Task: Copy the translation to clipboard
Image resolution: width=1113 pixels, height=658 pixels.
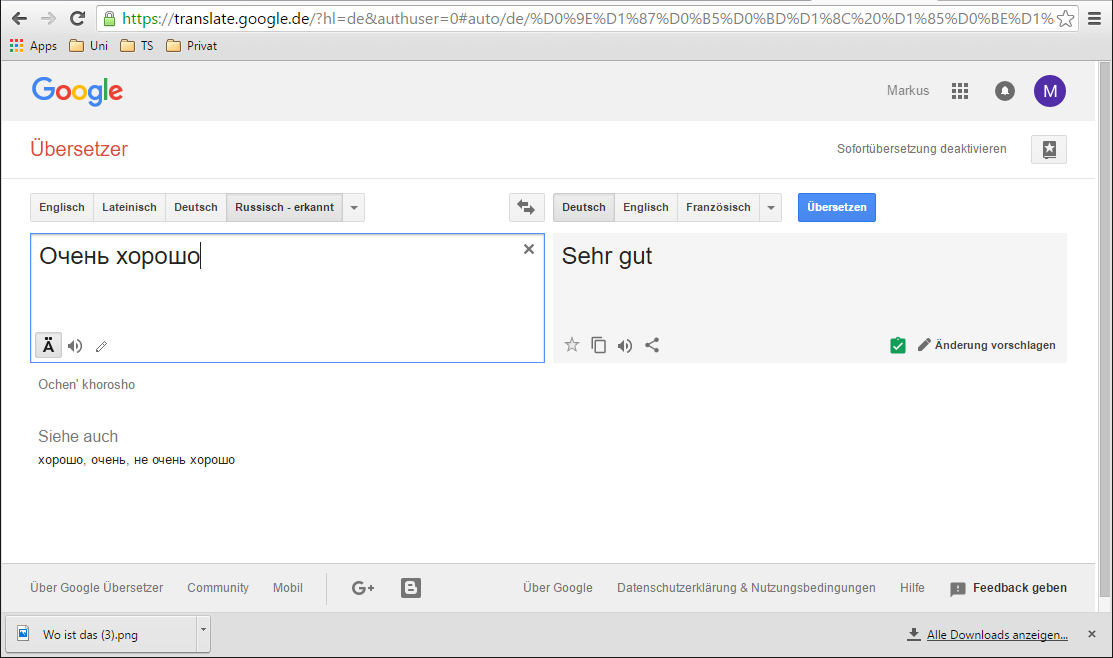Action: [598, 345]
